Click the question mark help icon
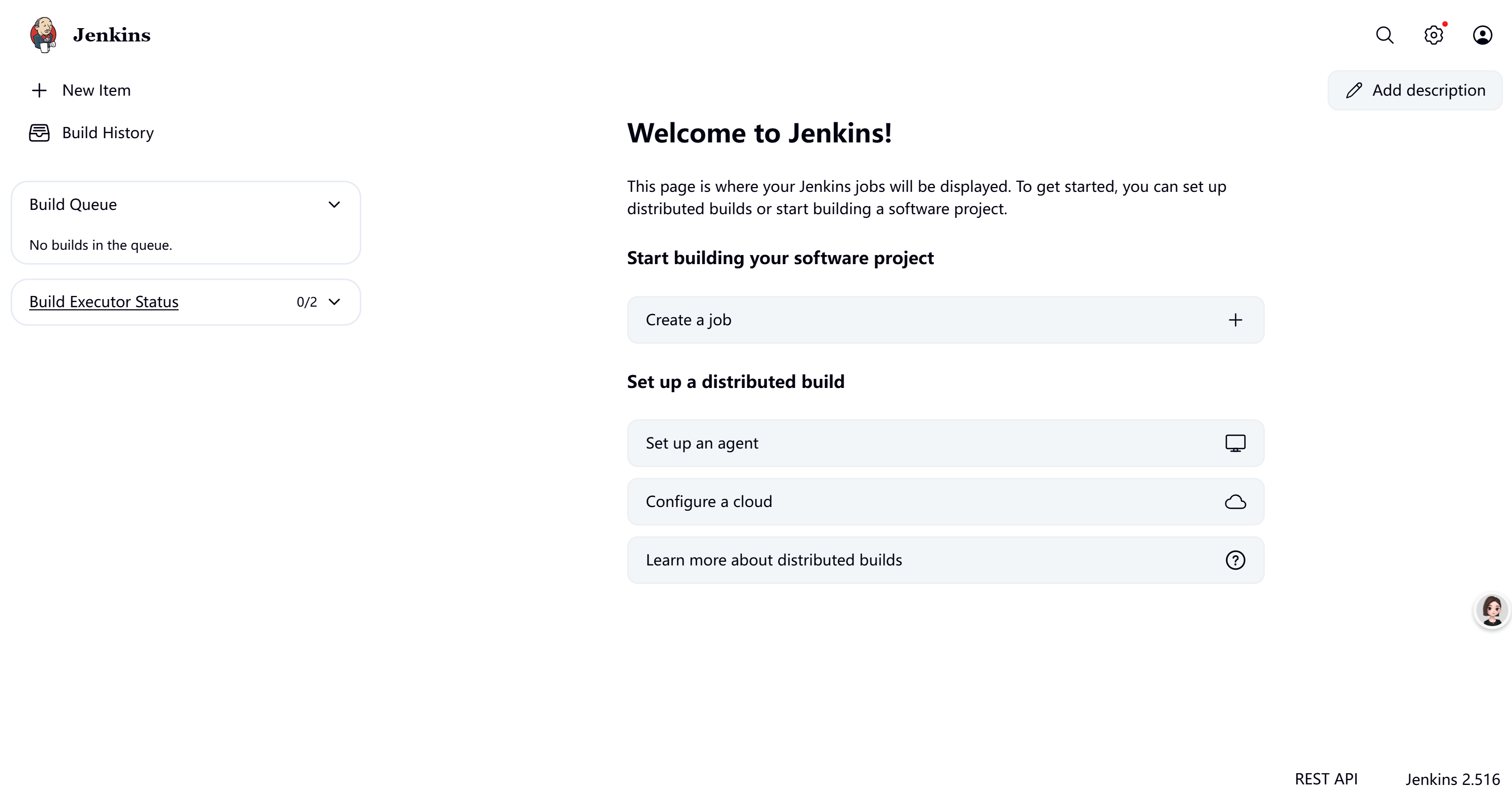Image resolution: width=1512 pixels, height=803 pixels. point(1235,560)
